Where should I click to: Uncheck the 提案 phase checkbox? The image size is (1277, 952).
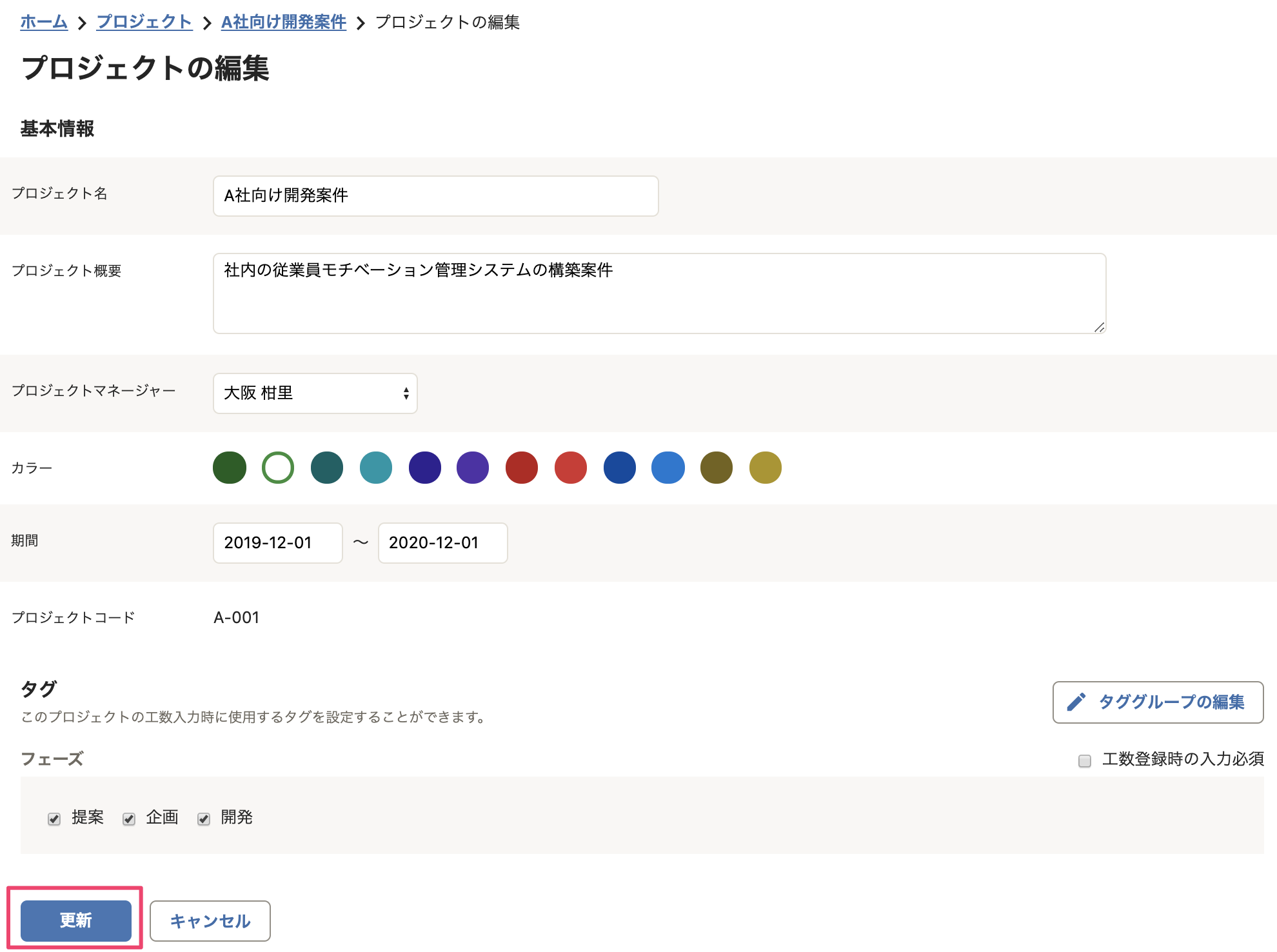pos(54,818)
